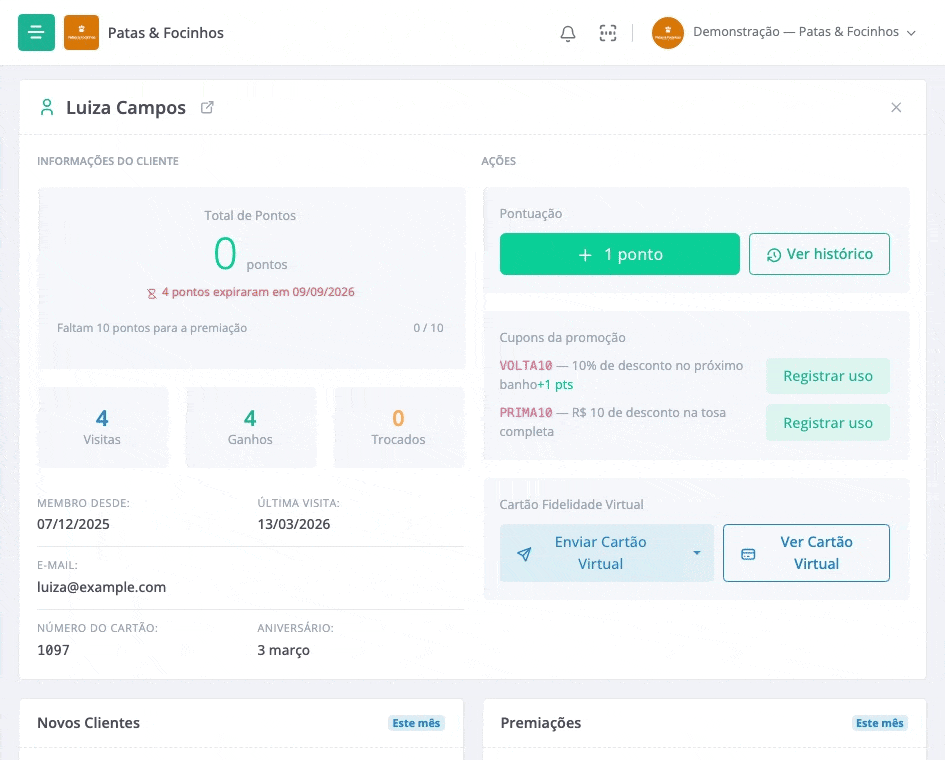Image resolution: width=945 pixels, height=760 pixels.
Task: Click the account avatar in the header
Action: [x=668, y=33]
